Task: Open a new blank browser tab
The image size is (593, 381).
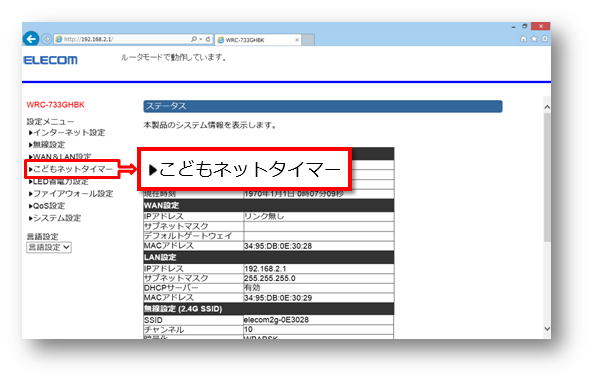Action: tap(308, 40)
